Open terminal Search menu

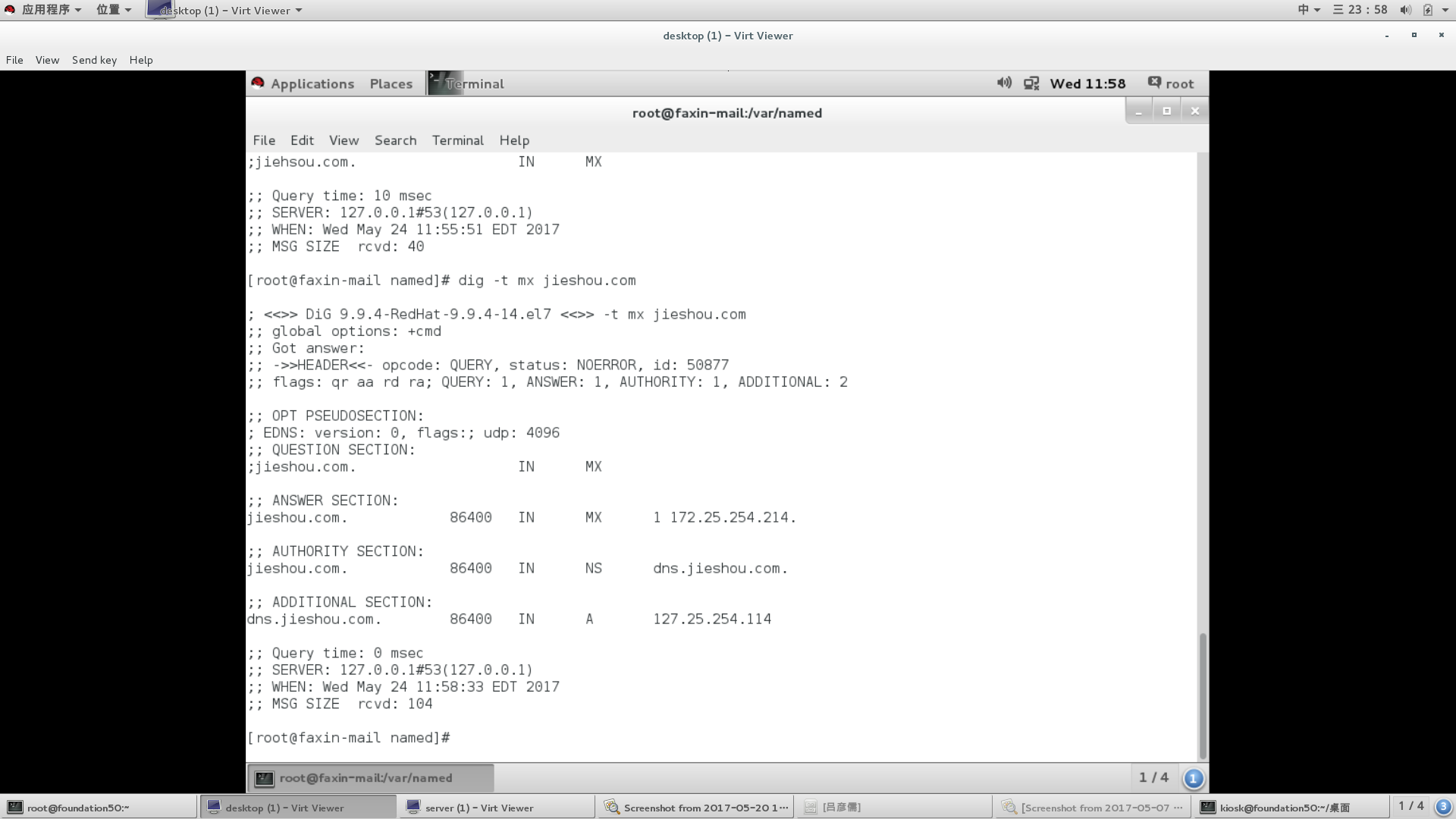395,140
